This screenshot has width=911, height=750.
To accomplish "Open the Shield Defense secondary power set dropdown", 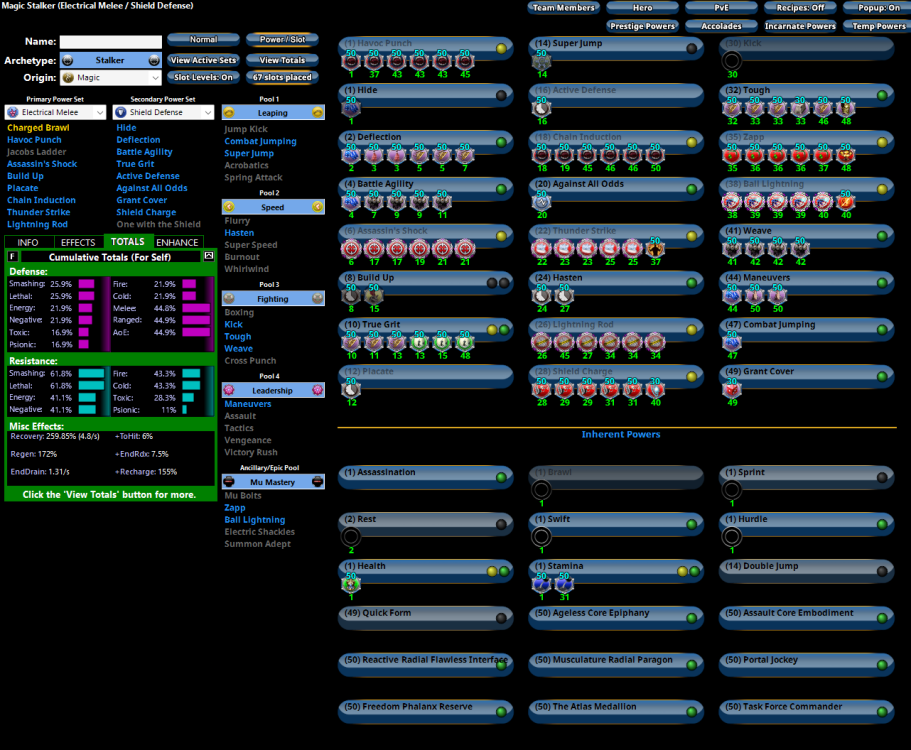I will click(163, 113).
